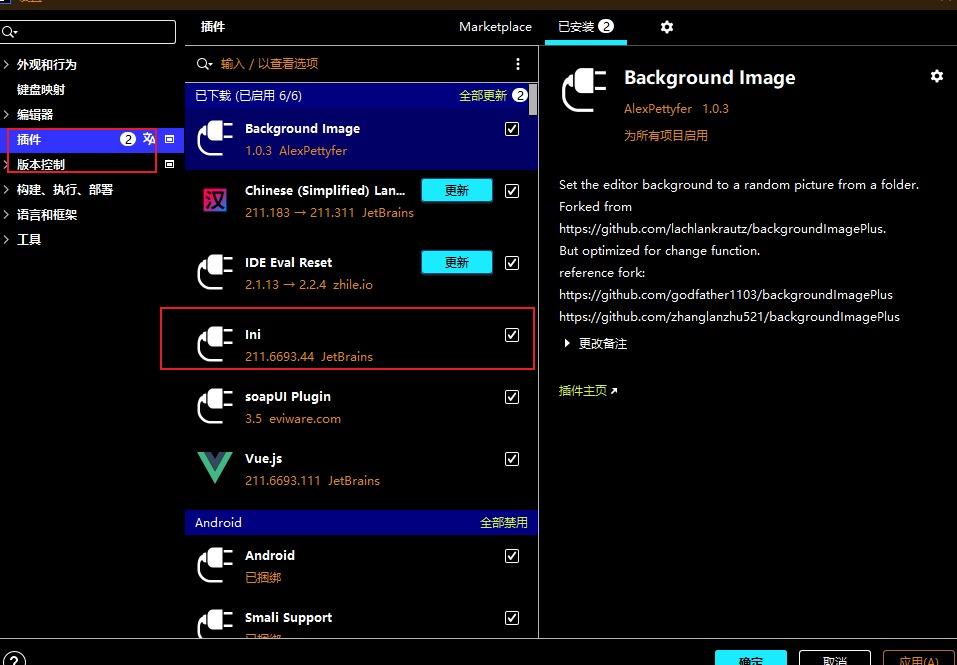Screen dimensions: 957x665
Task: Click the Android group header label
Action: coord(218,522)
